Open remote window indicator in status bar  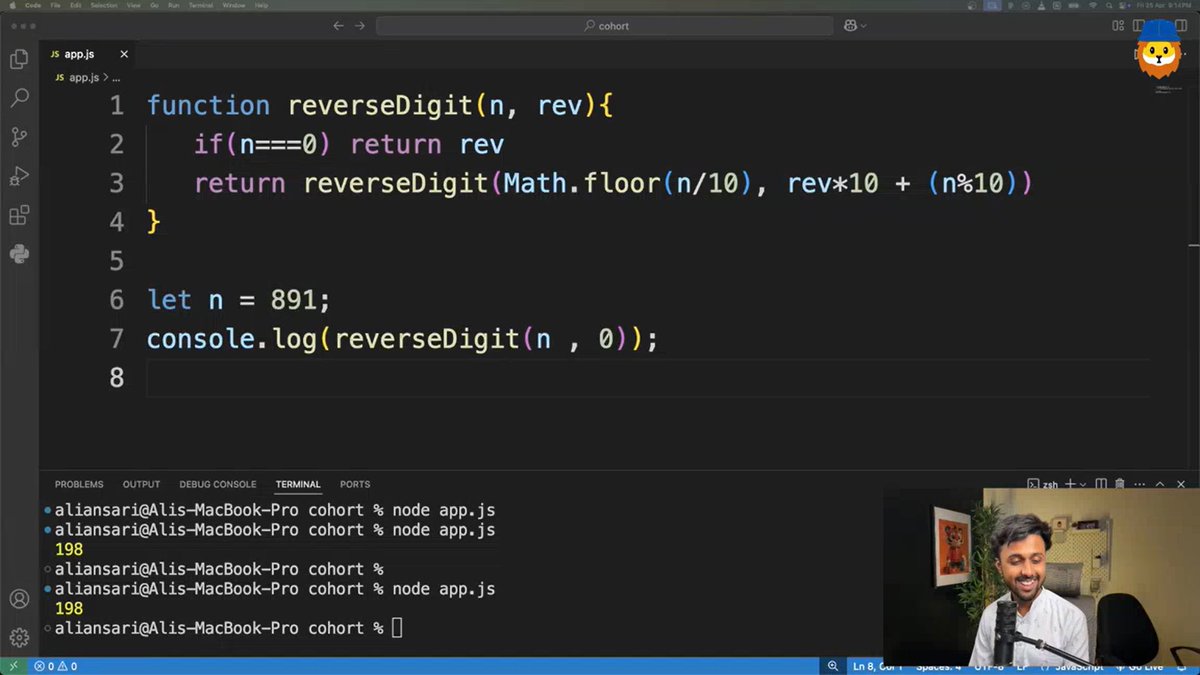click(x=13, y=666)
